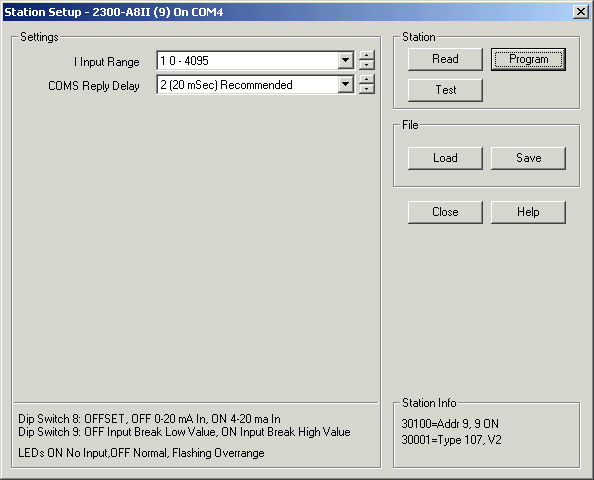This screenshot has width=594, height=480.
Task: Close the Station Setup window
Action: (x=580, y=12)
